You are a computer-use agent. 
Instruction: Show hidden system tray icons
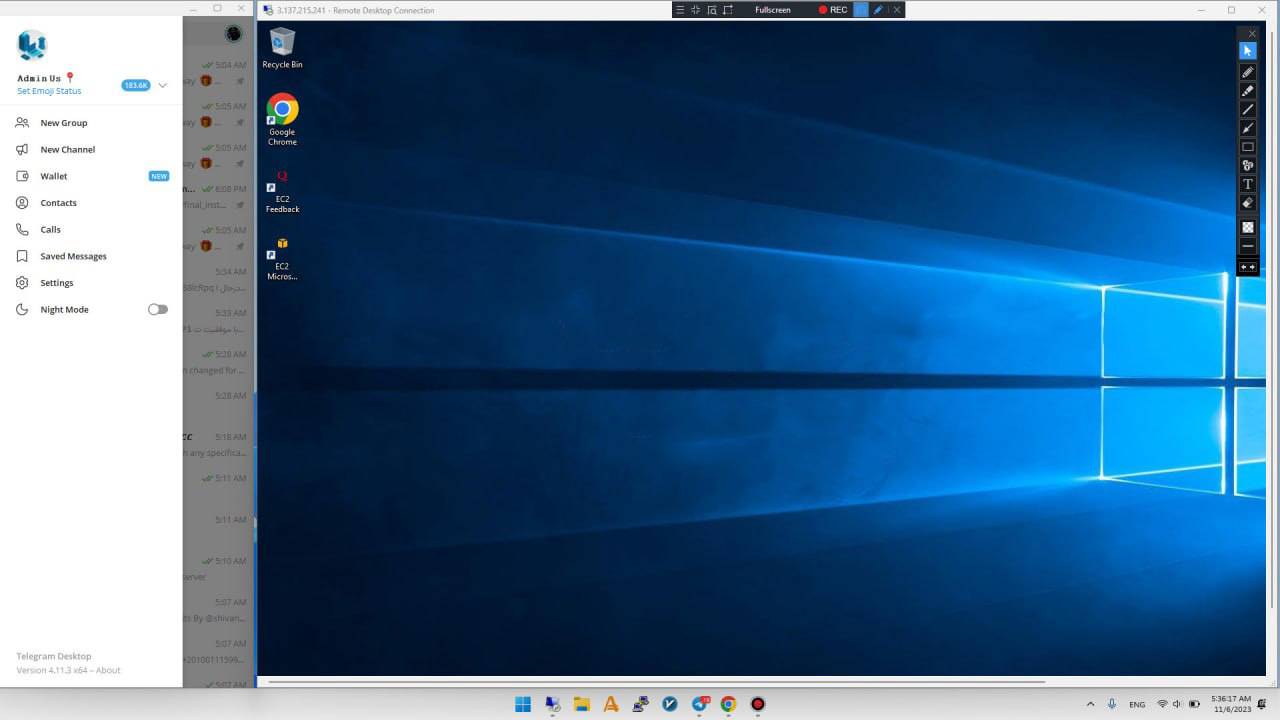click(1090, 704)
